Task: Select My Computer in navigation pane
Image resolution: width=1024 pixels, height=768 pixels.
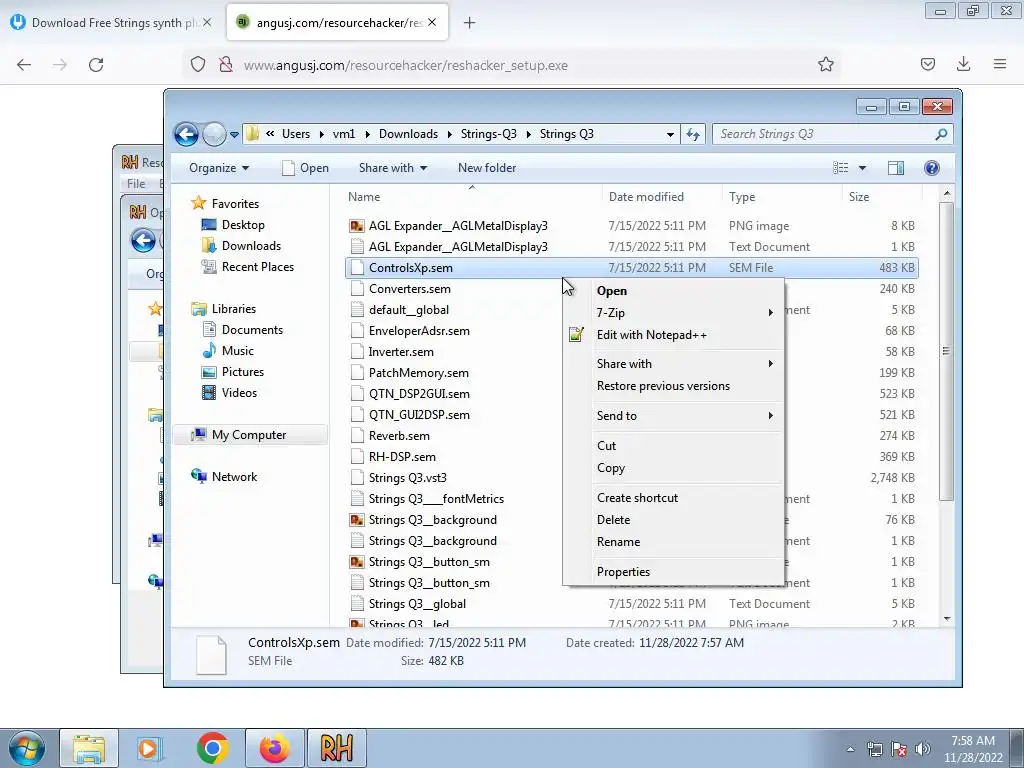Action: tap(249, 435)
